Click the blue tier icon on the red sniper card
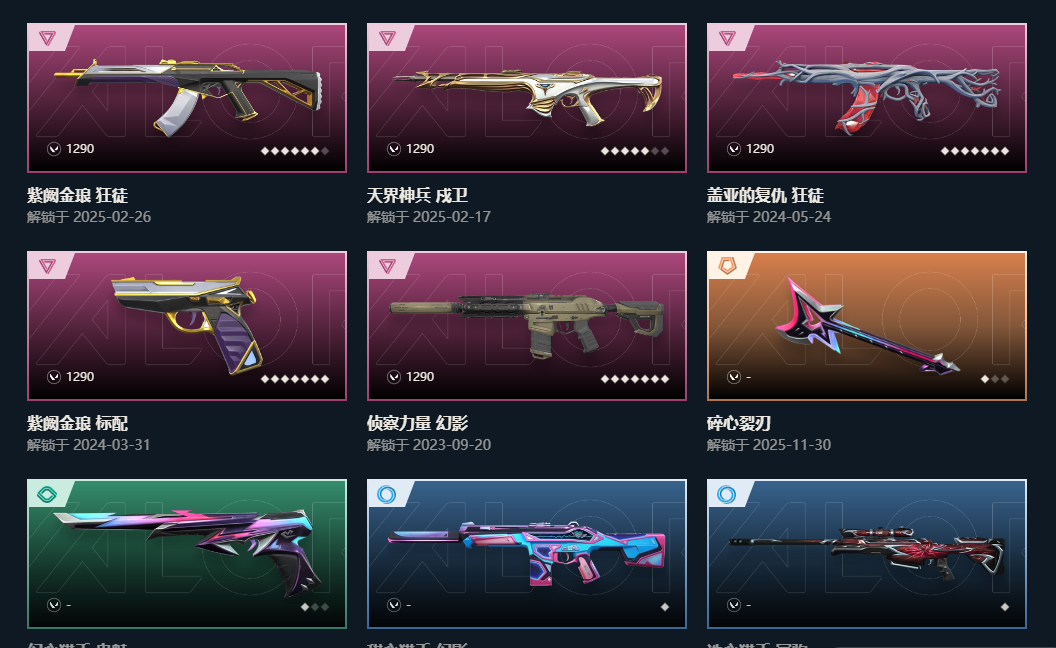Viewport: 1056px width, 648px height. 727,494
